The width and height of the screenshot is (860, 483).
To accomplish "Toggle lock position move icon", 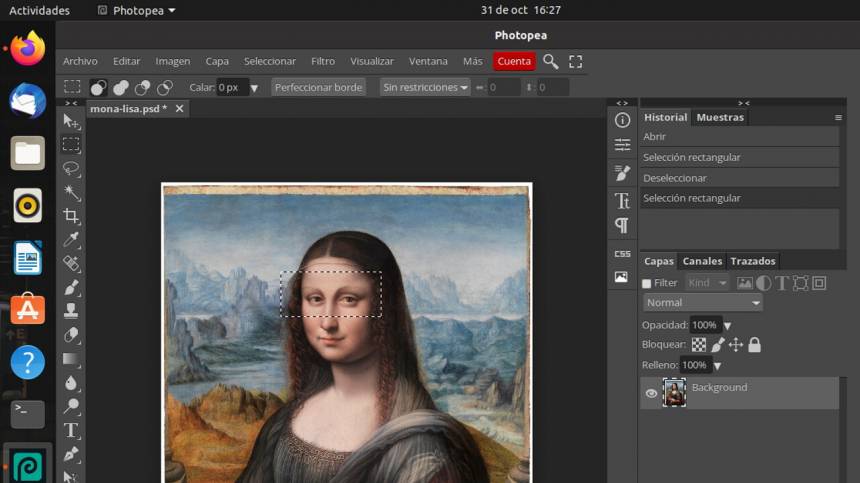I will click(x=735, y=345).
